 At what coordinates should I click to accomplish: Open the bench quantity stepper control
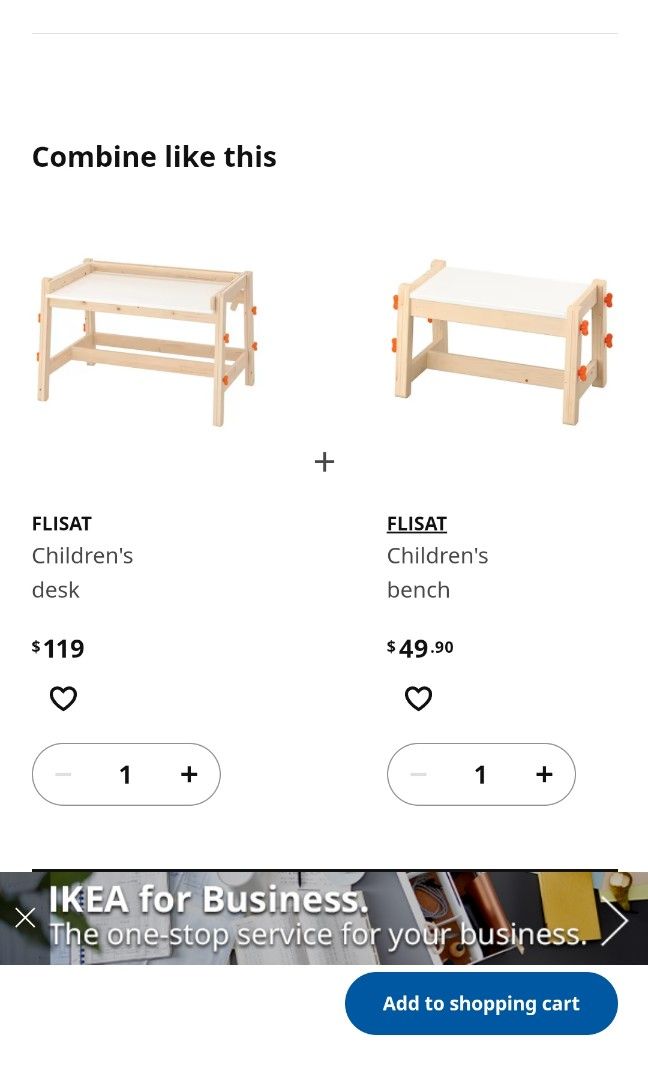point(481,774)
